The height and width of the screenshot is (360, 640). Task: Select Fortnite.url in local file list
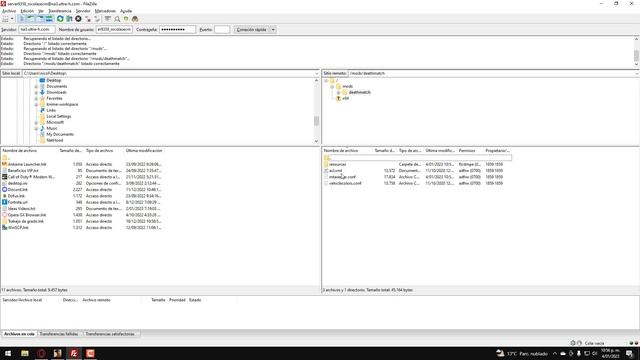[x=18, y=202]
